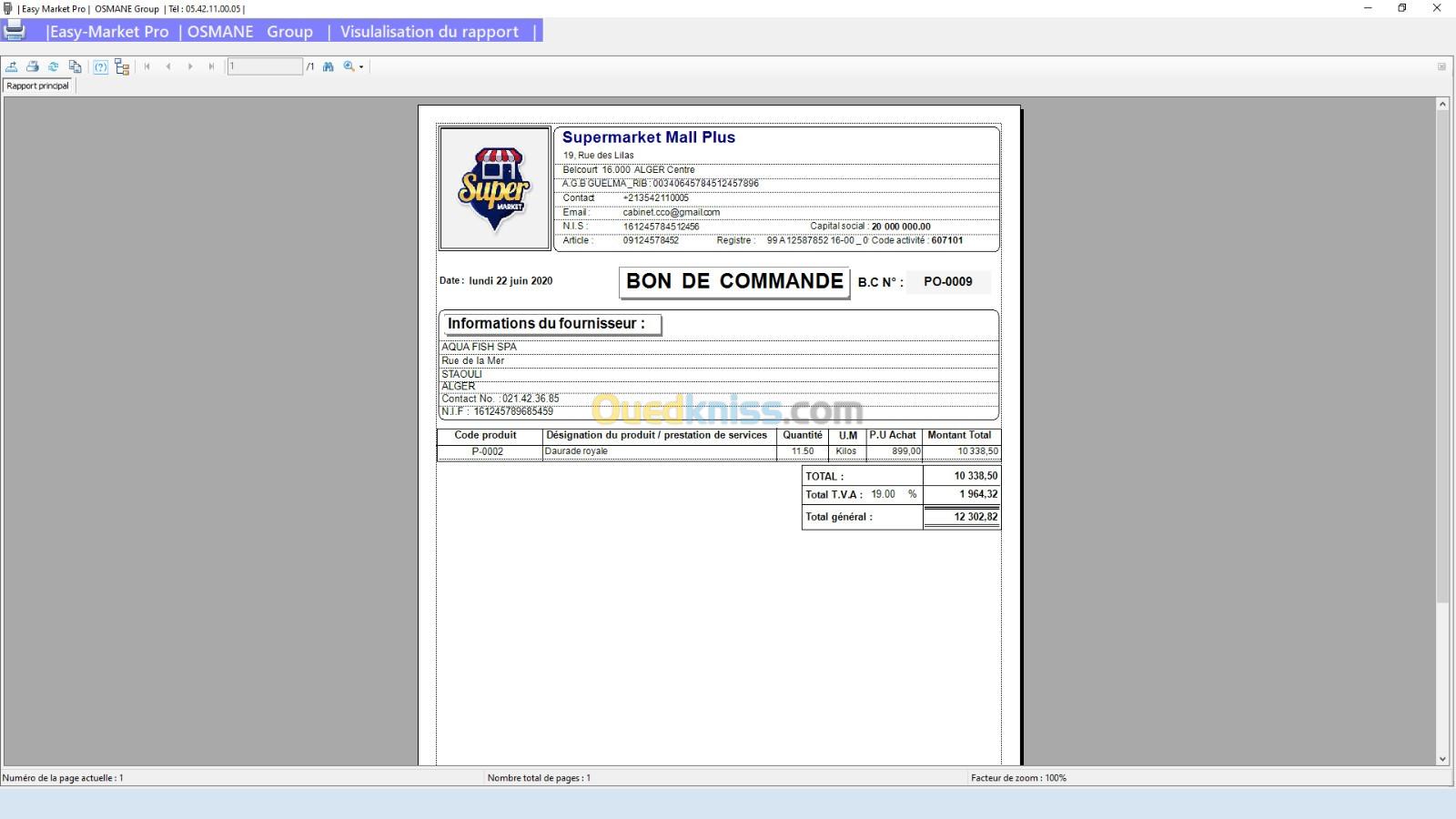This screenshot has width=1456, height=819.
Task: Toggle the parameter panel (?) button
Action: point(101,66)
